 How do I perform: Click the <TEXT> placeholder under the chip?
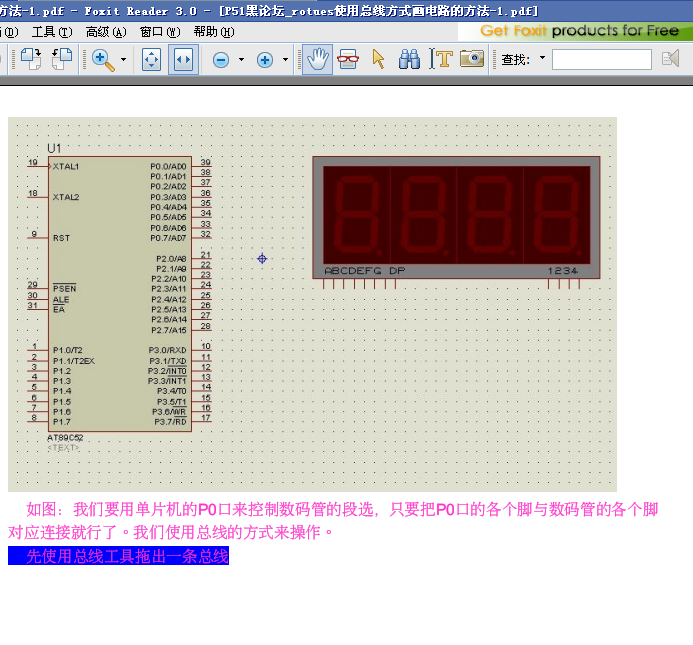(x=63, y=447)
